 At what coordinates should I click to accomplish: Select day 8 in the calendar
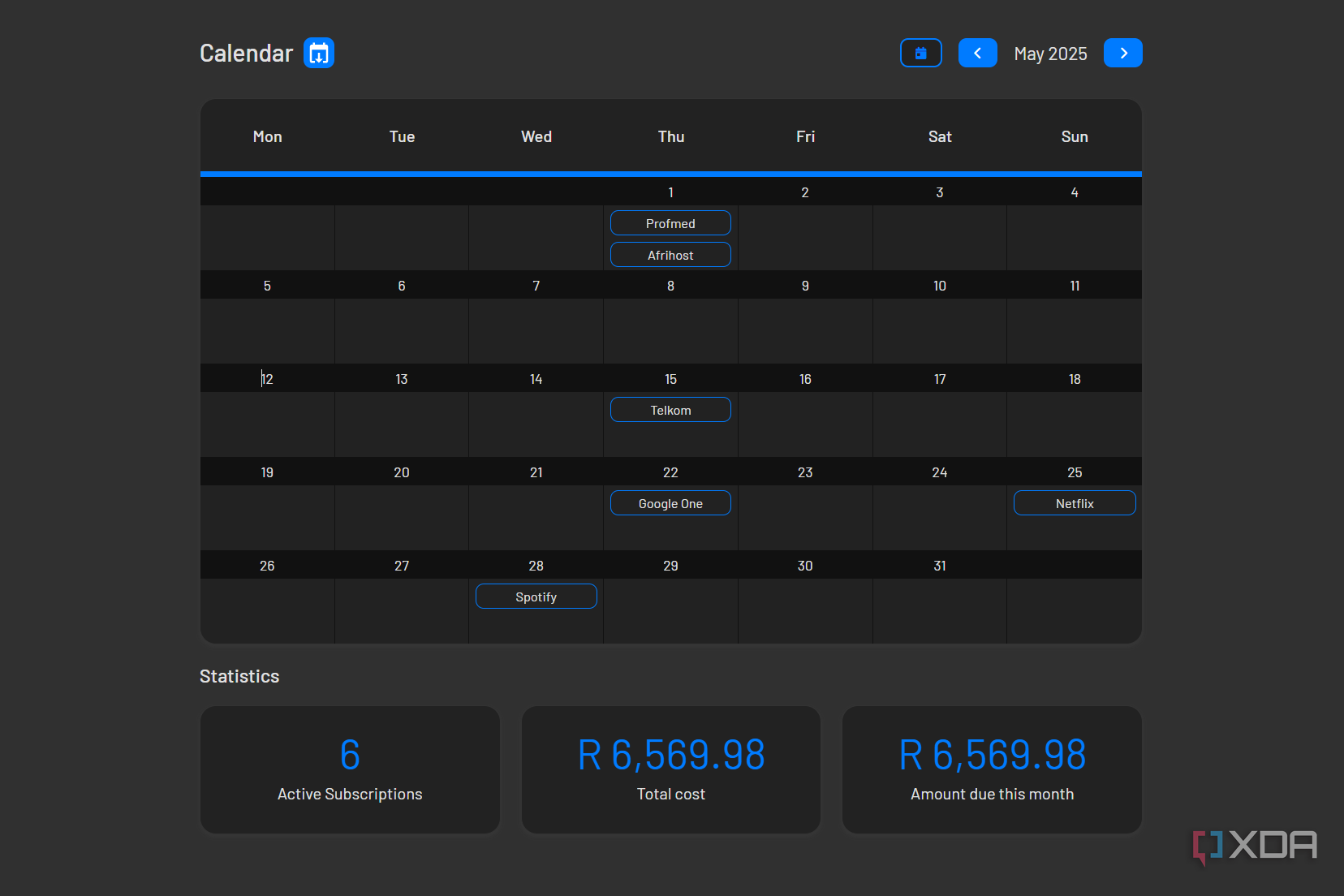point(670,286)
